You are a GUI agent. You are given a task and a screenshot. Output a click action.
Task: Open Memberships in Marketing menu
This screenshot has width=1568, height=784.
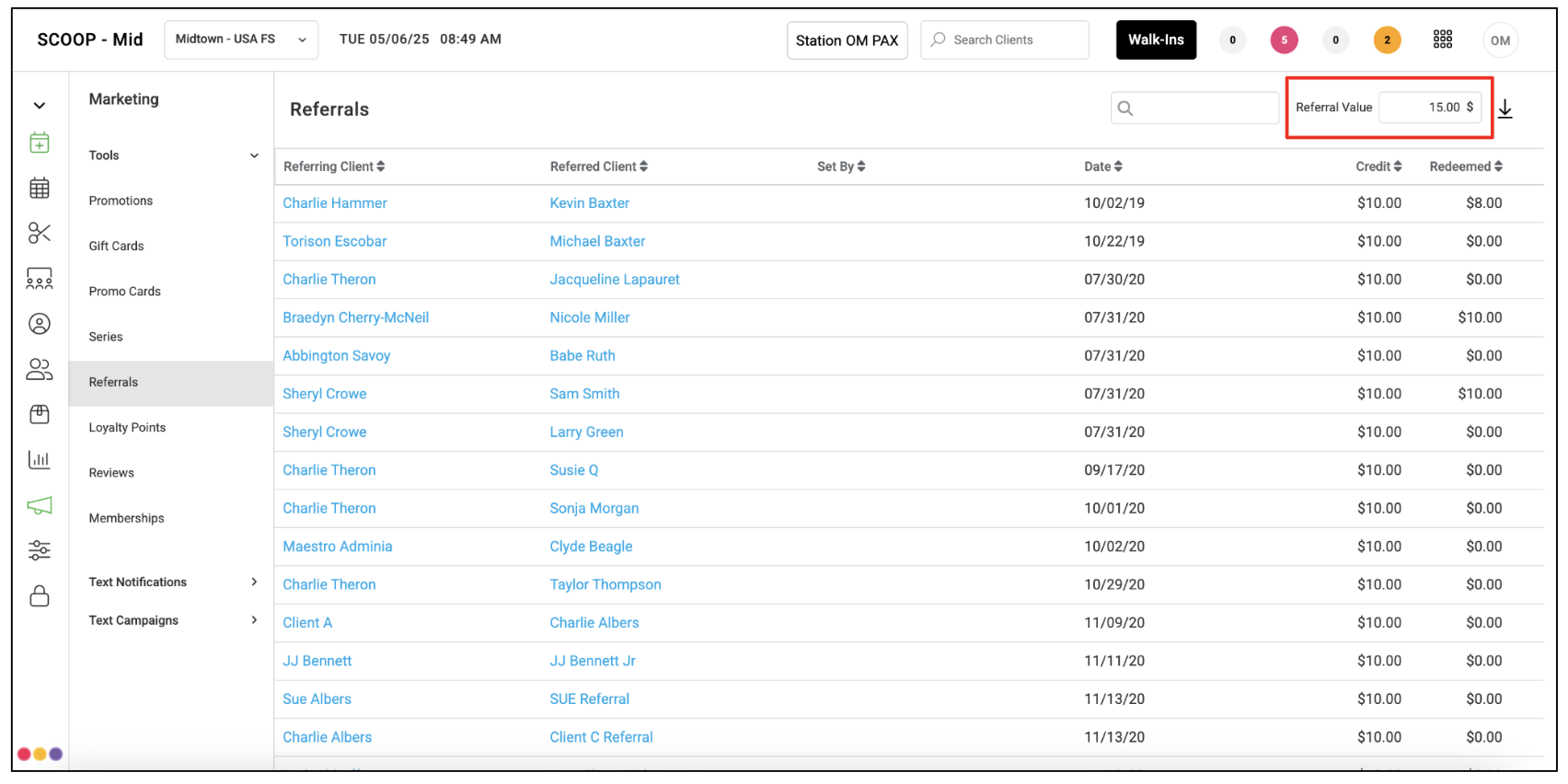coord(126,518)
